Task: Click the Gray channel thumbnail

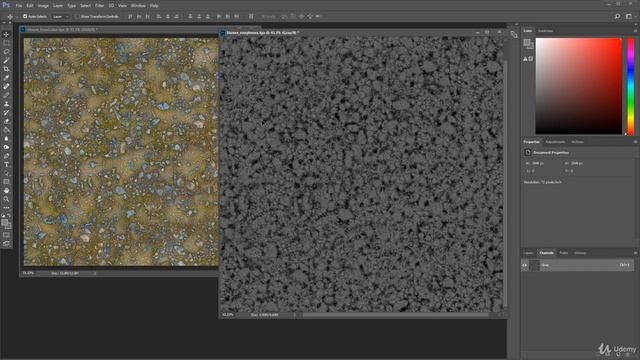Action: tap(535, 265)
